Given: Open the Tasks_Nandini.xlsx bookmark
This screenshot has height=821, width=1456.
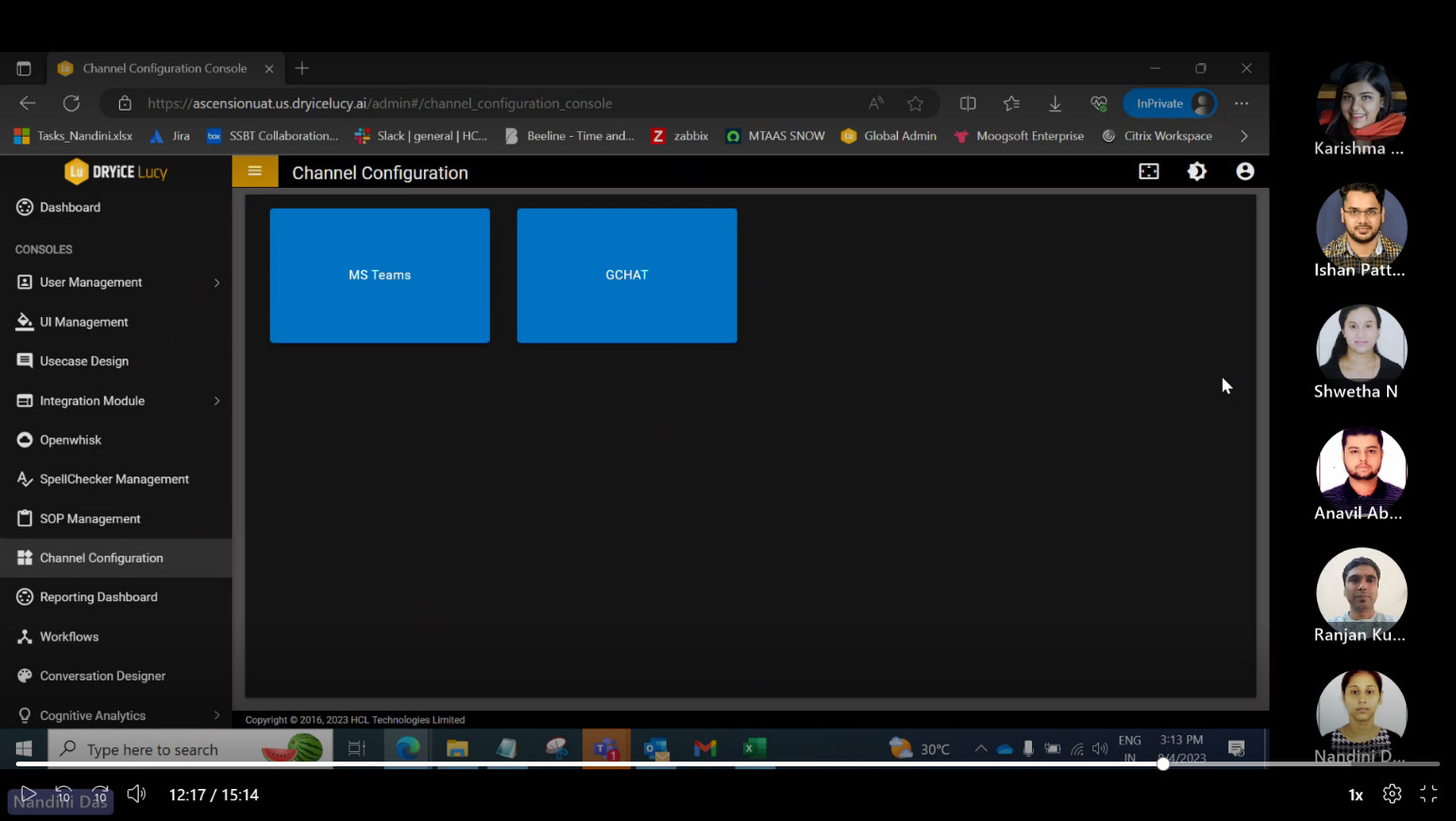Looking at the screenshot, I should click(x=74, y=136).
